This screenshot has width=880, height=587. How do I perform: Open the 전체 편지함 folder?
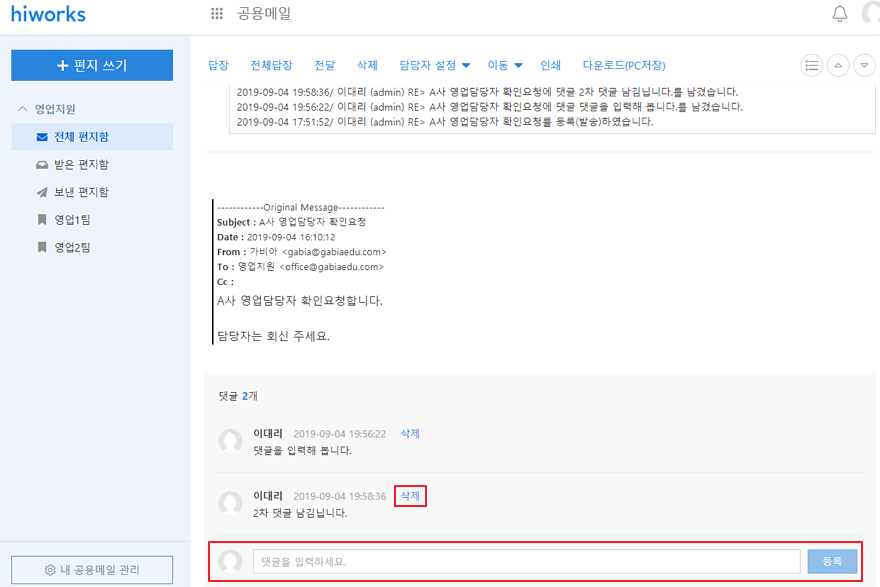(92, 137)
